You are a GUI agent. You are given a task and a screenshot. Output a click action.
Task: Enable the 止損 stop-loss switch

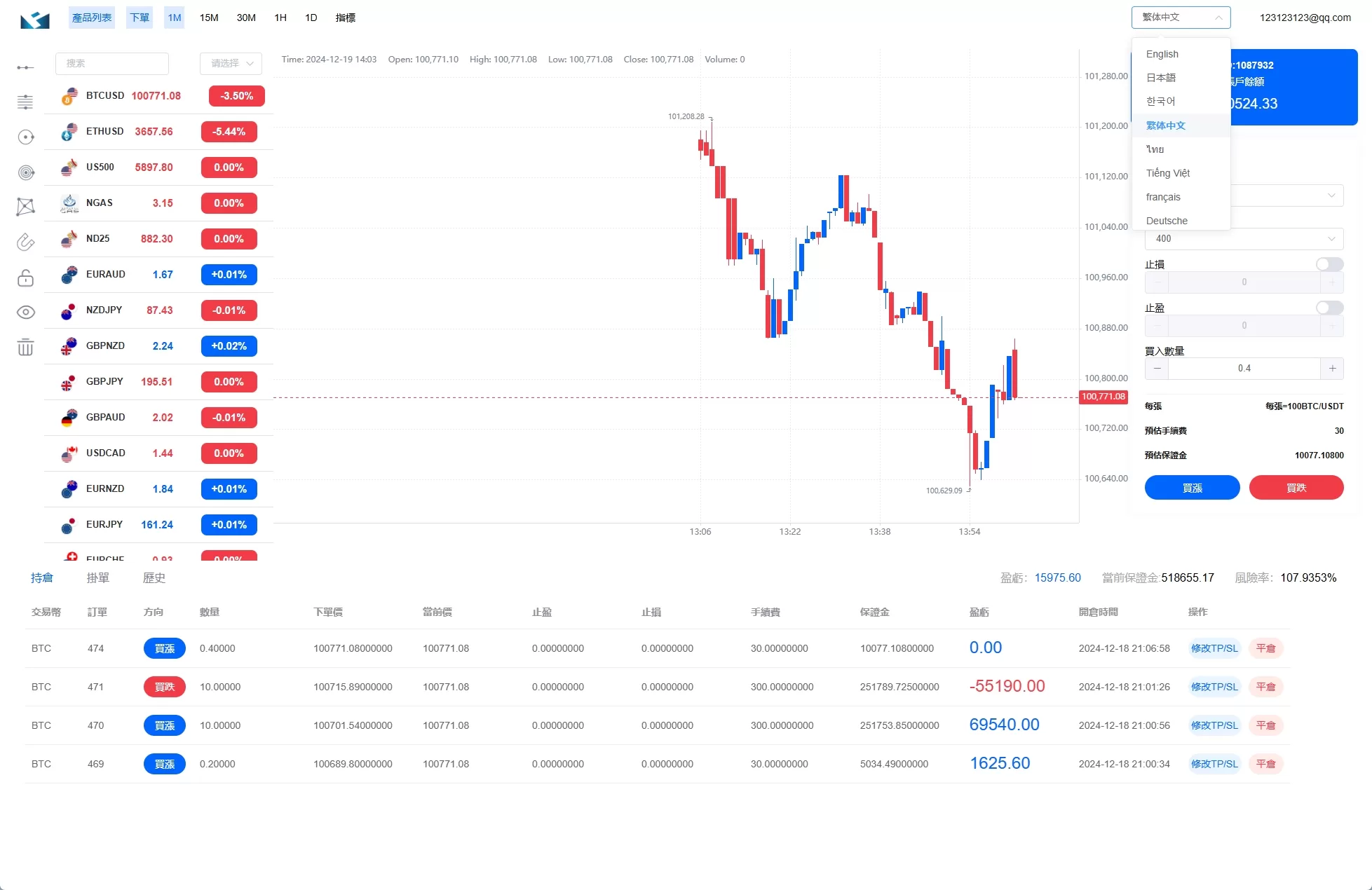click(x=1329, y=264)
